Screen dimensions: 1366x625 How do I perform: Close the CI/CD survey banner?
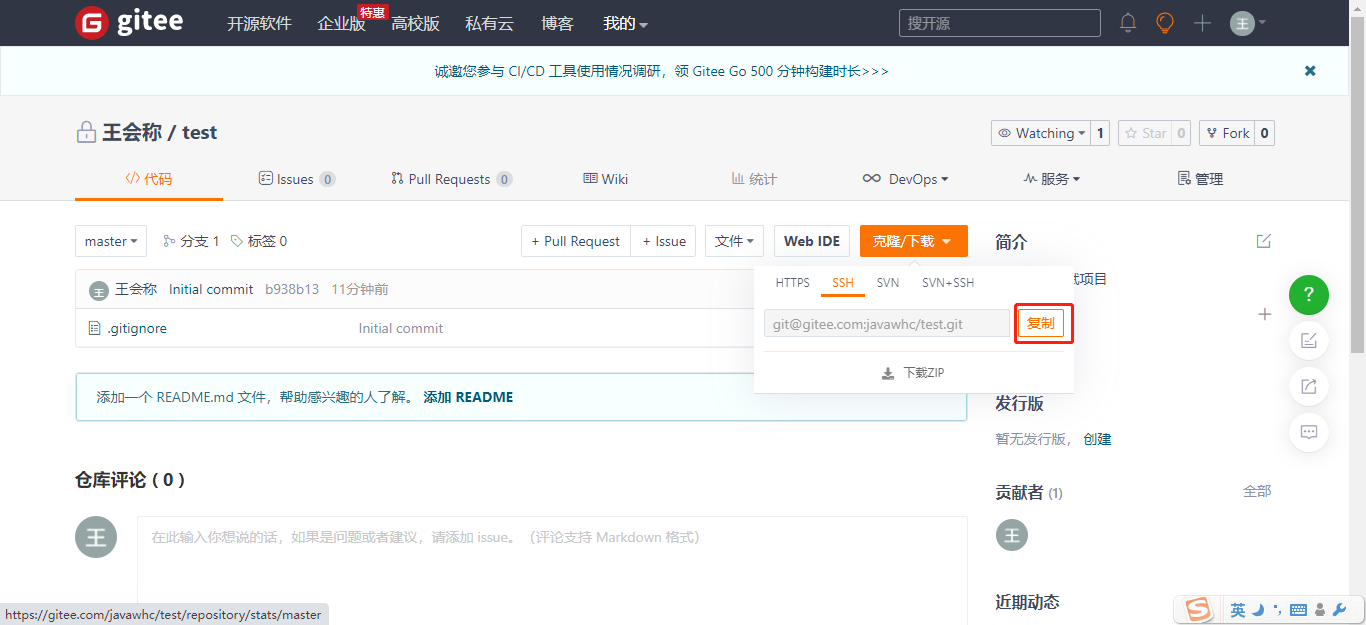point(1310,71)
